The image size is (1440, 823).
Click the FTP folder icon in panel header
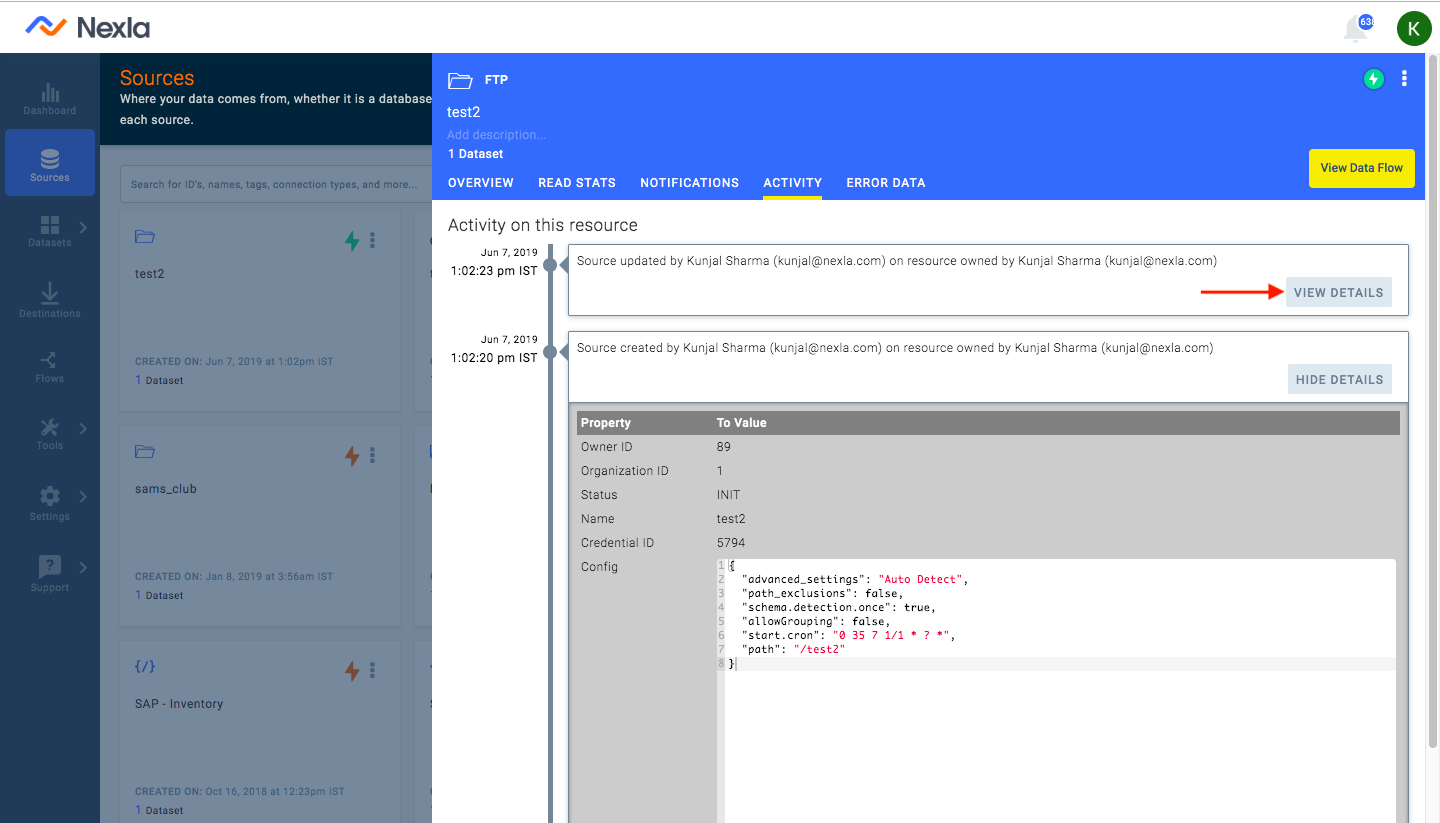click(x=460, y=80)
